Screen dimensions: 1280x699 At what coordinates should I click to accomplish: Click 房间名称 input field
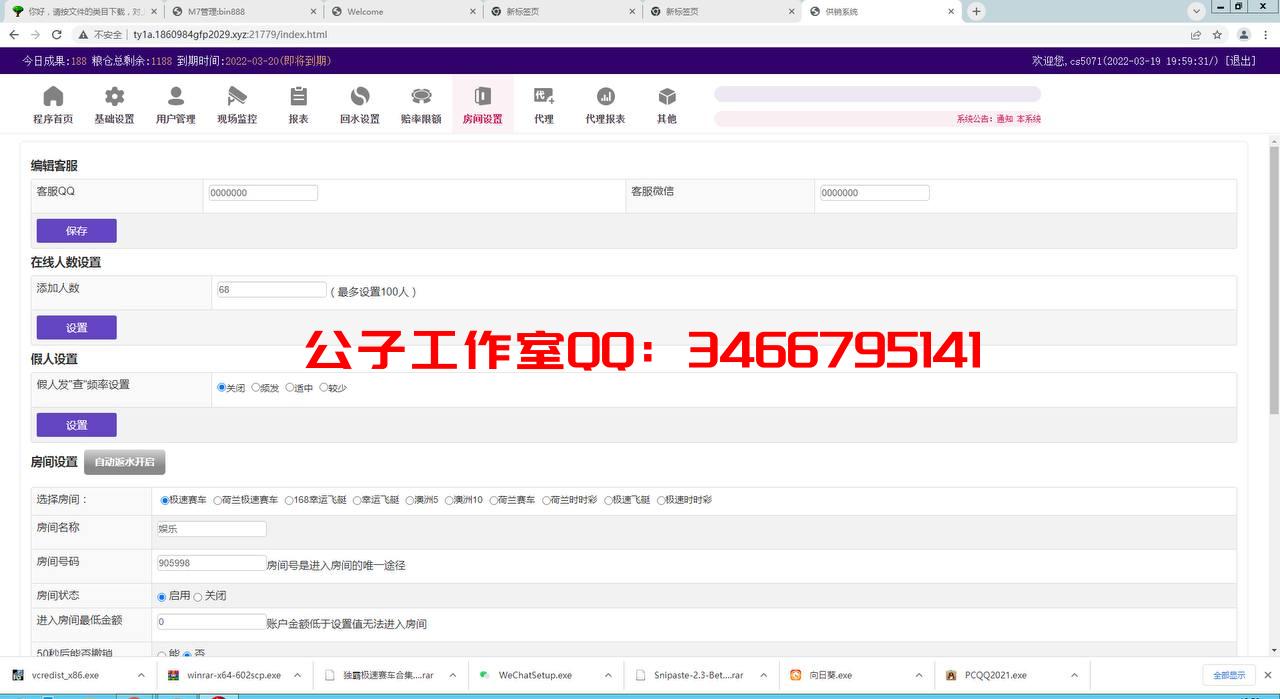(x=212, y=529)
